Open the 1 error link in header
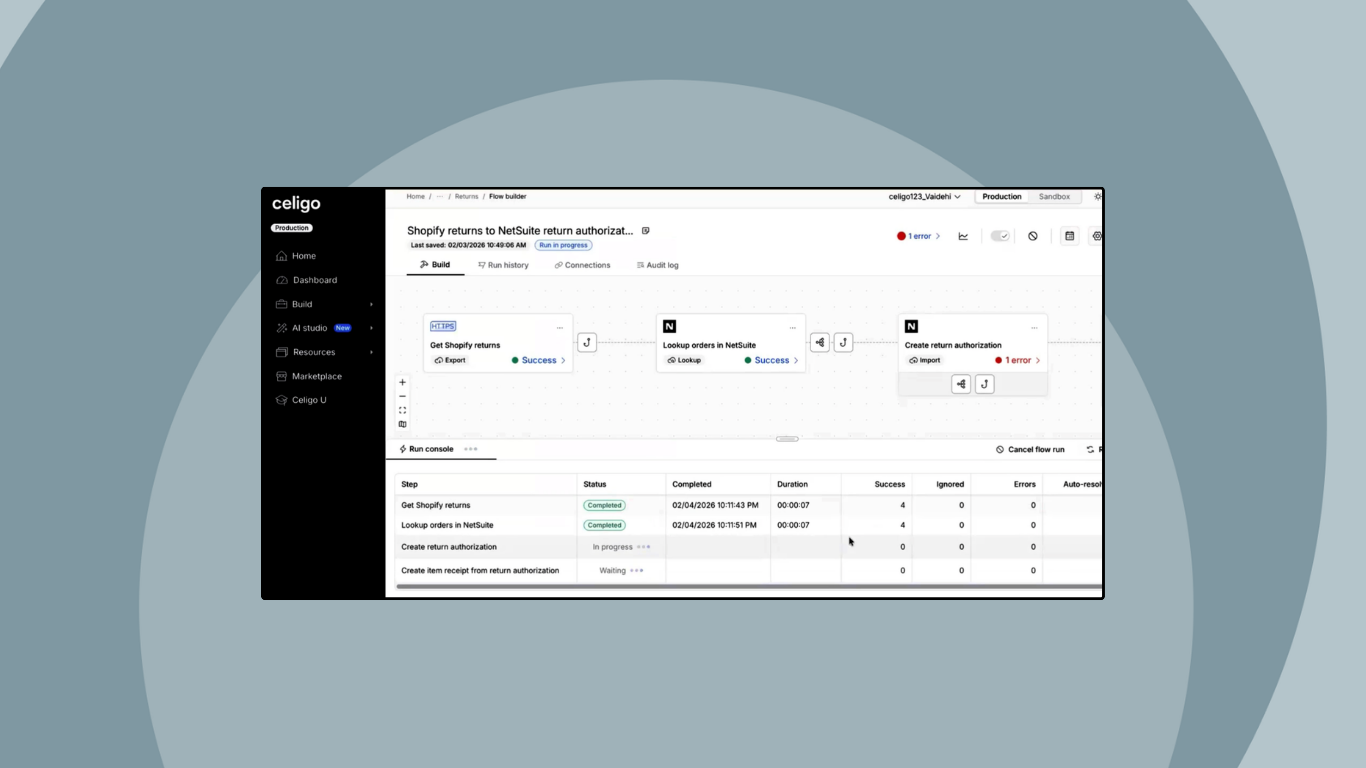 coord(919,236)
